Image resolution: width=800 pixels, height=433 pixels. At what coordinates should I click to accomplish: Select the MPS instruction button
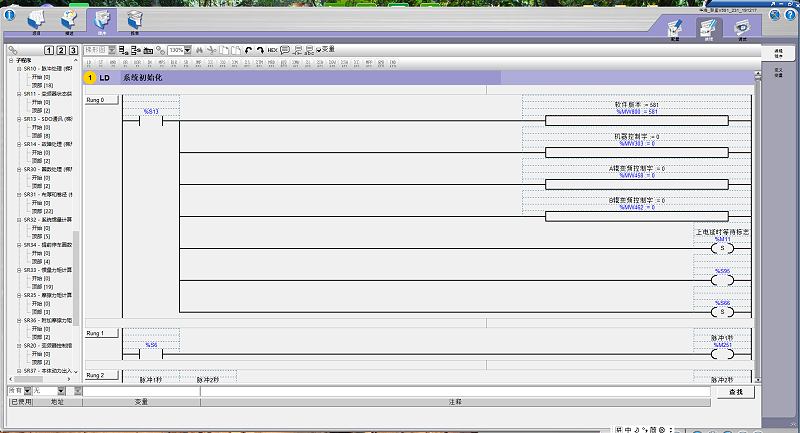[x=162, y=63]
